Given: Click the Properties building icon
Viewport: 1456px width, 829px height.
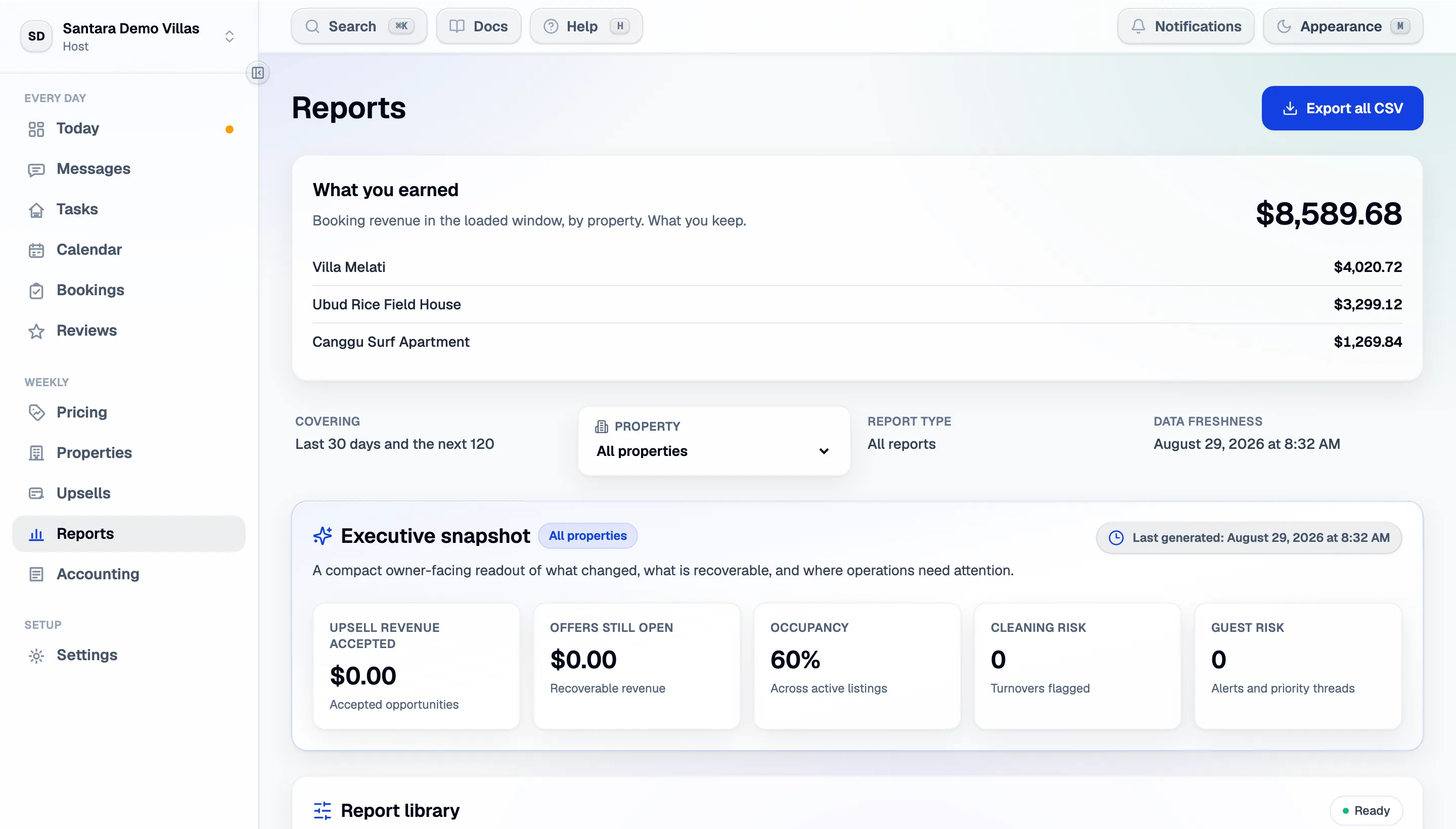Looking at the screenshot, I should coord(36,453).
